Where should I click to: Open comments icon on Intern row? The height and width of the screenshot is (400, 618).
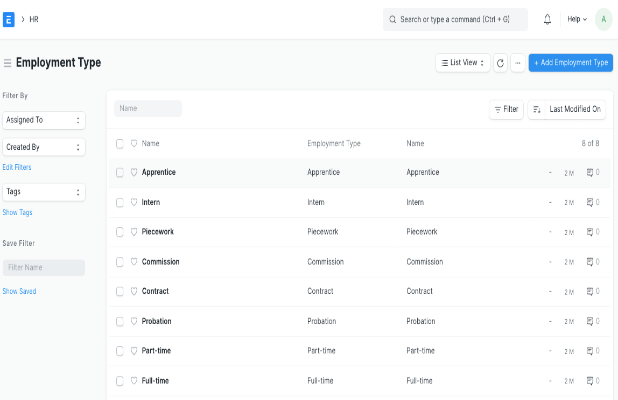coord(591,202)
